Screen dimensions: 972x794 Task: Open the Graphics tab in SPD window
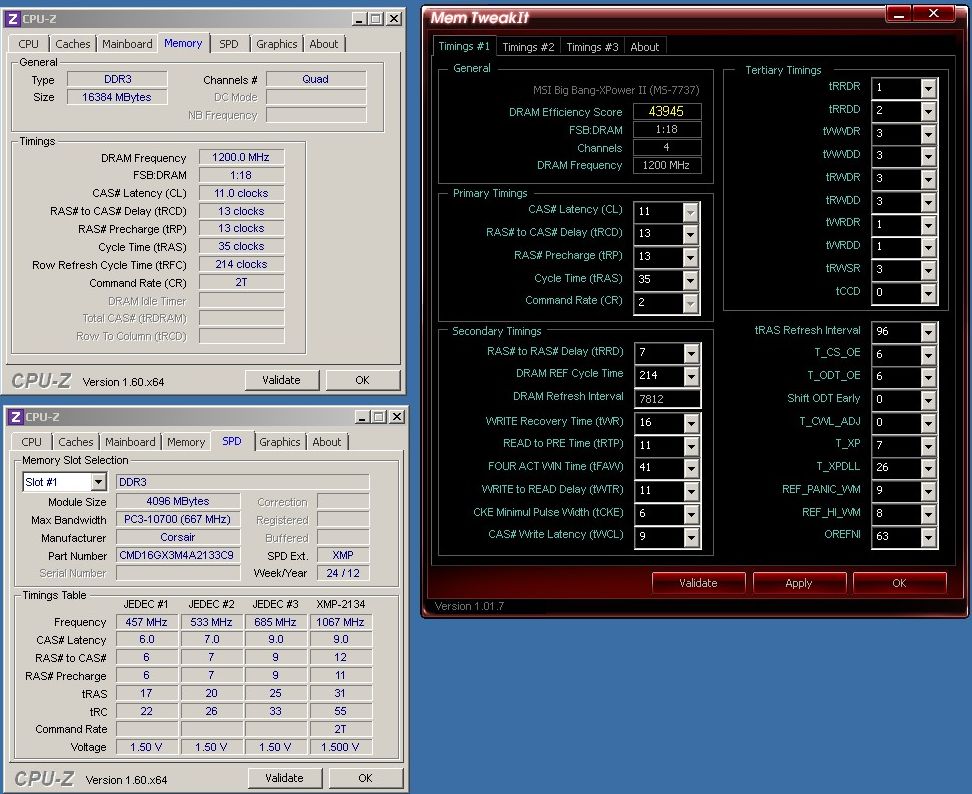279,442
